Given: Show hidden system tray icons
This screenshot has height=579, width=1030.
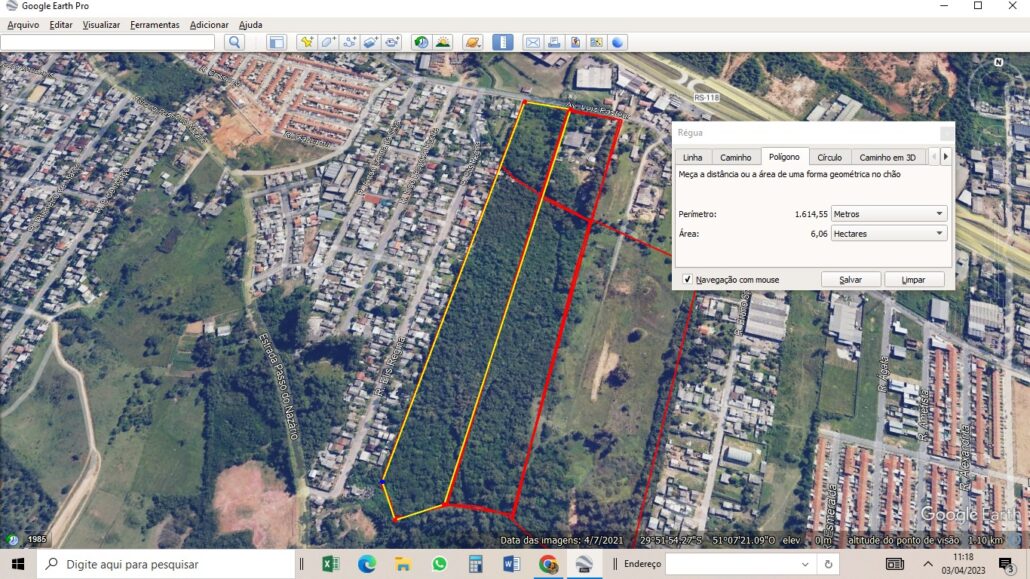Looking at the screenshot, I should tap(928, 564).
